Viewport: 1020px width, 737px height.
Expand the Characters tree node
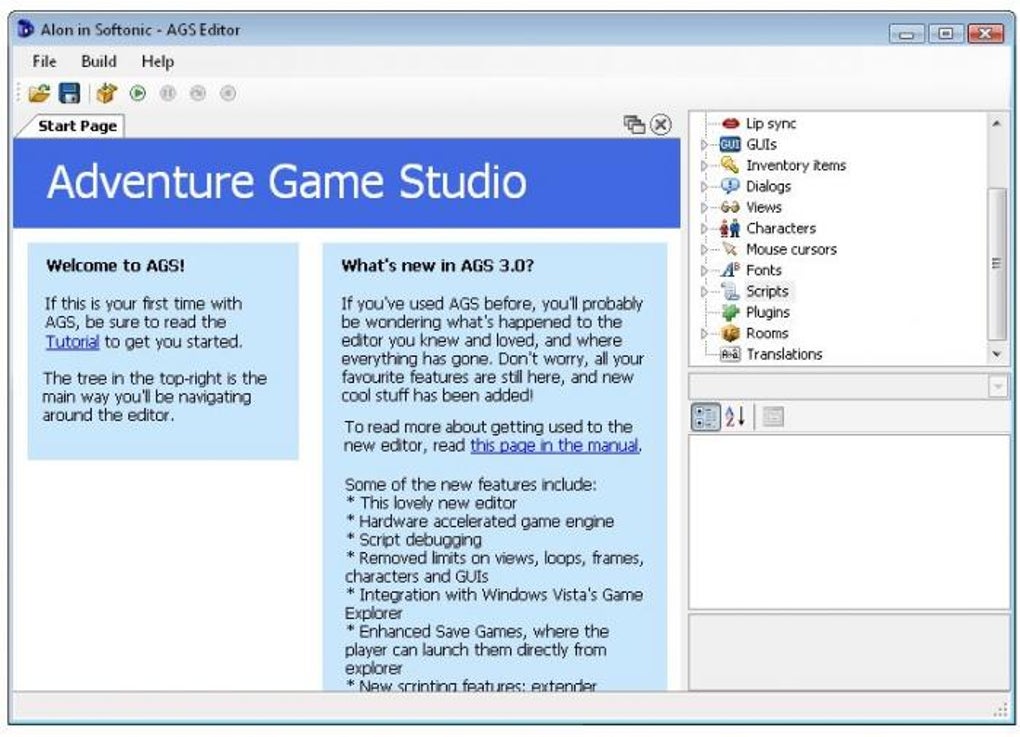click(704, 228)
